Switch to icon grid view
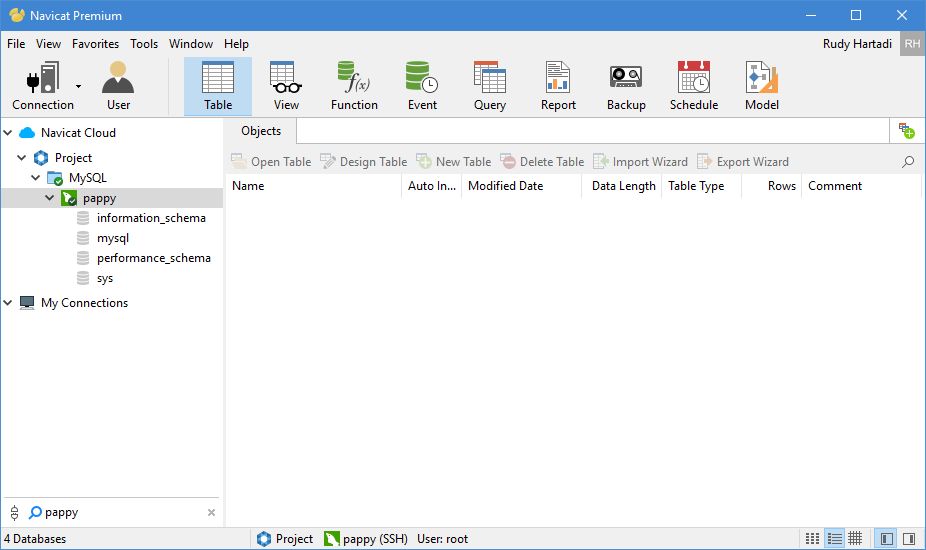Image resolution: width=926 pixels, height=550 pixels. [x=813, y=539]
